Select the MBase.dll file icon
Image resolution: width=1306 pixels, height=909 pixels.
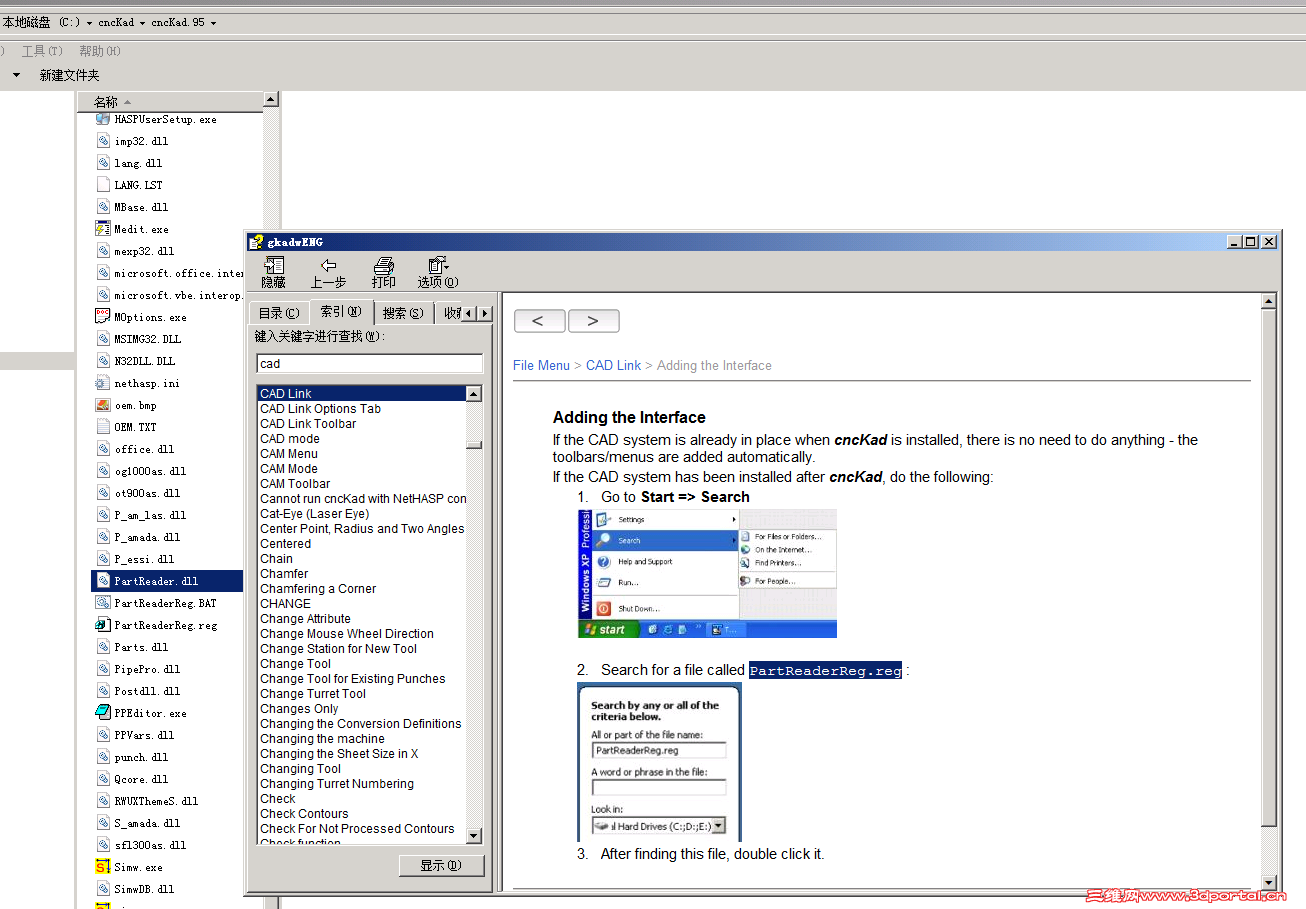tap(103, 207)
